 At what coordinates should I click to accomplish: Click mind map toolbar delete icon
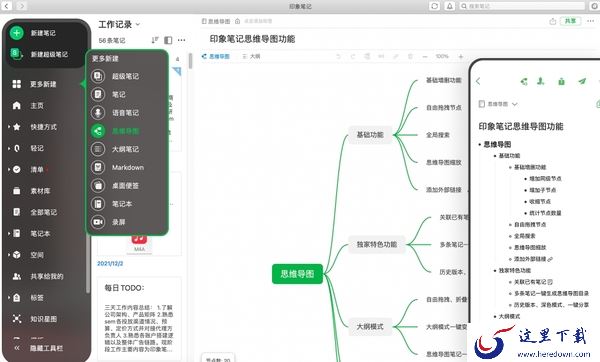coord(410,56)
